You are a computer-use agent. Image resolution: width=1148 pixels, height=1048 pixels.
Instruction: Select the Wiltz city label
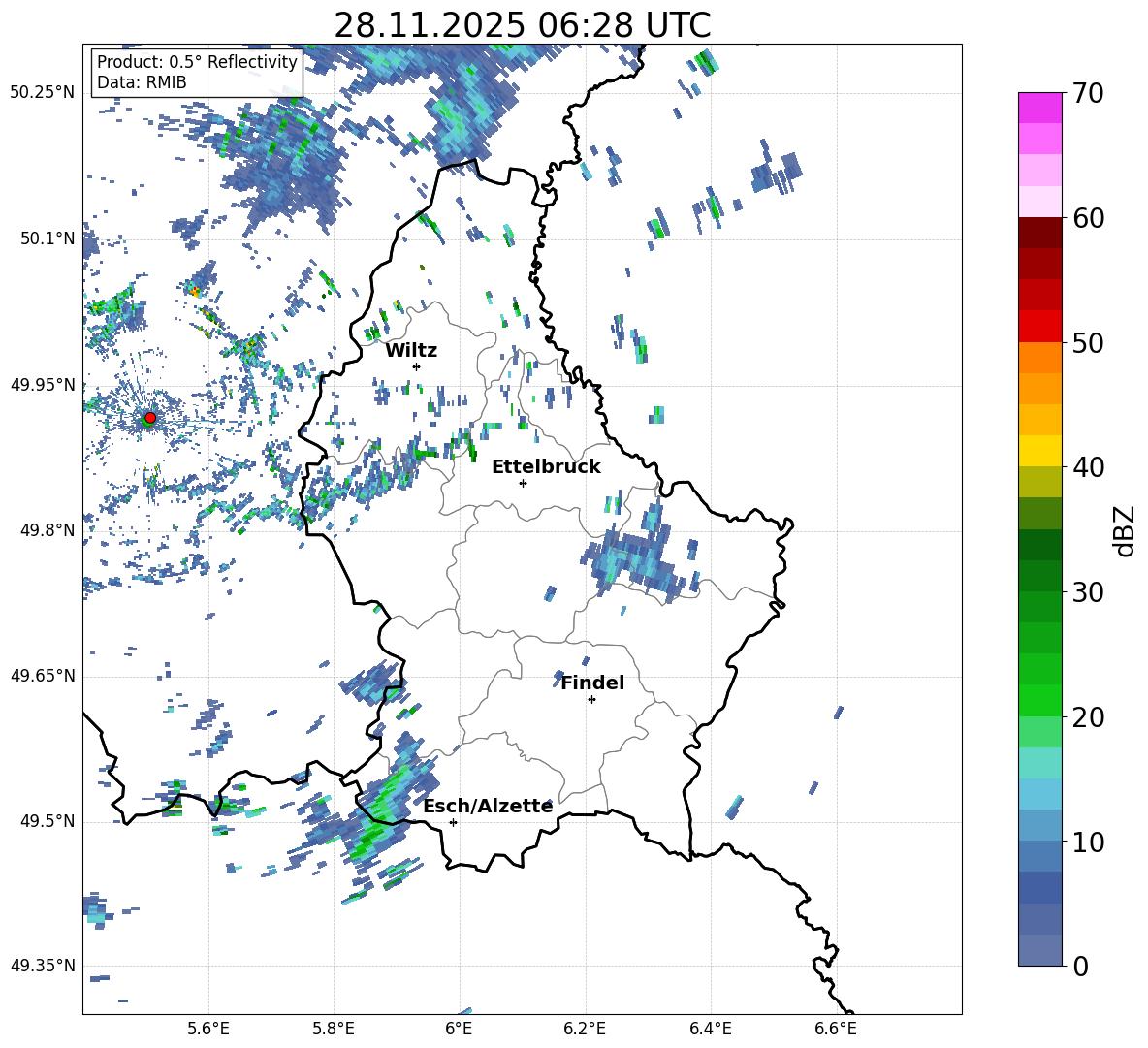pyautogui.click(x=411, y=350)
